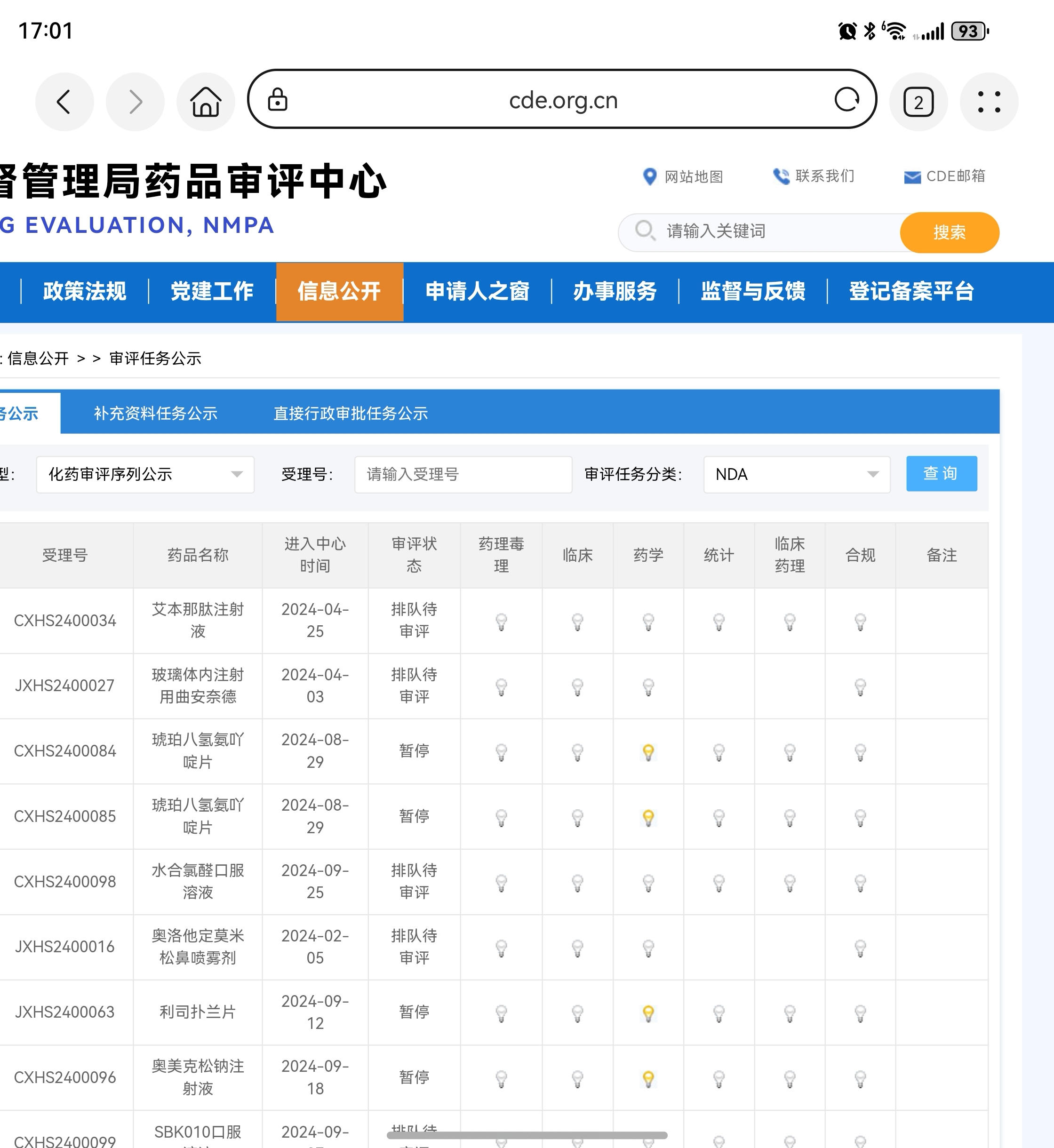Viewport: 1054px width, 1148px height.
Task: Click the 合规 bulb for CXHS2400096
Action: [x=860, y=1079]
